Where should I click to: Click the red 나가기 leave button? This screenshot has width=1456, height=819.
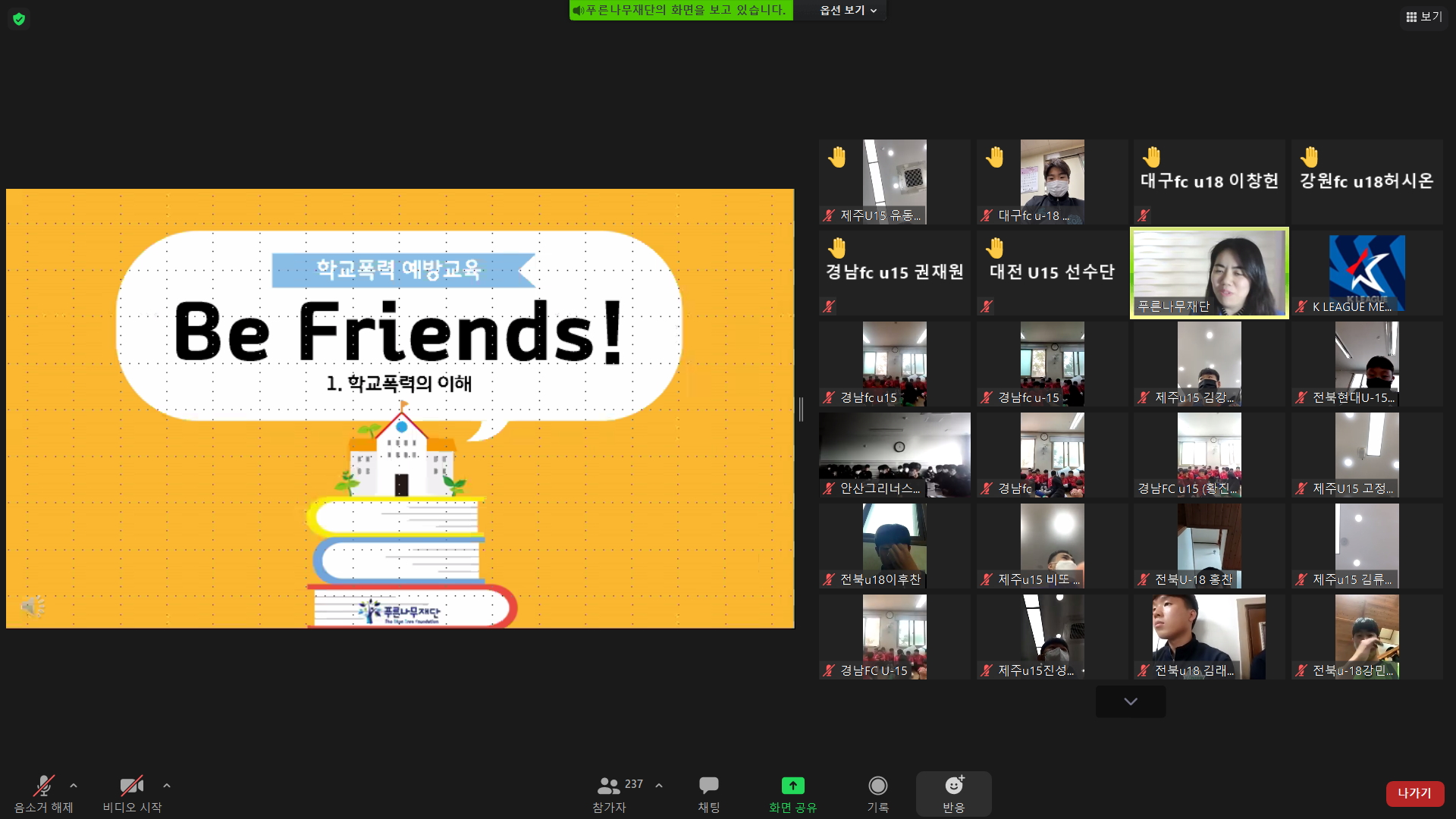[x=1414, y=793]
